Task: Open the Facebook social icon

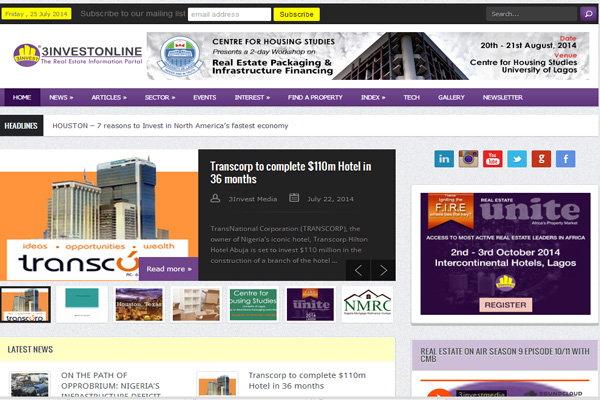Action: click(x=566, y=159)
